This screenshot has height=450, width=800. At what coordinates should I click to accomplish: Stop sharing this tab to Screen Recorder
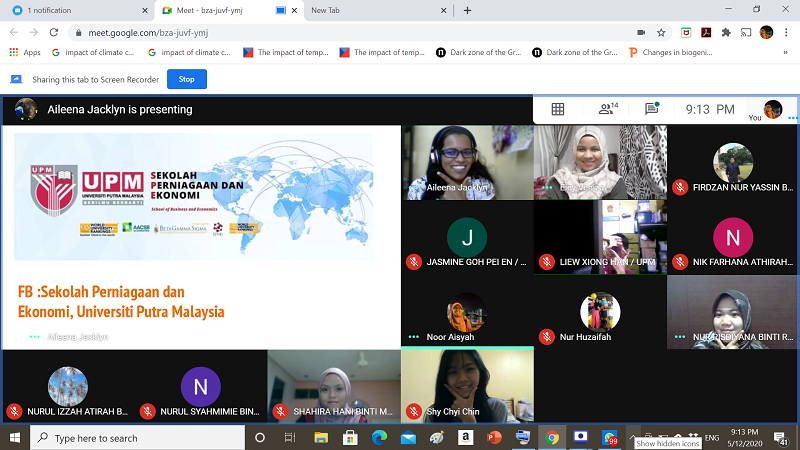pyautogui.click(x=187, y=78)
